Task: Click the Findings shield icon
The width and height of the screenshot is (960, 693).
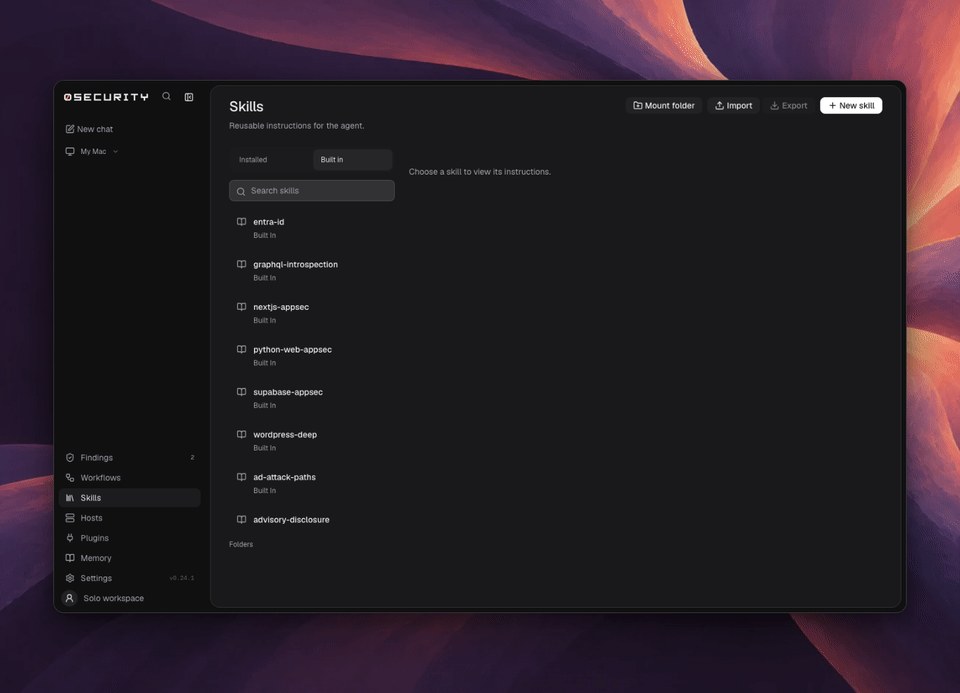Action: 70,457
